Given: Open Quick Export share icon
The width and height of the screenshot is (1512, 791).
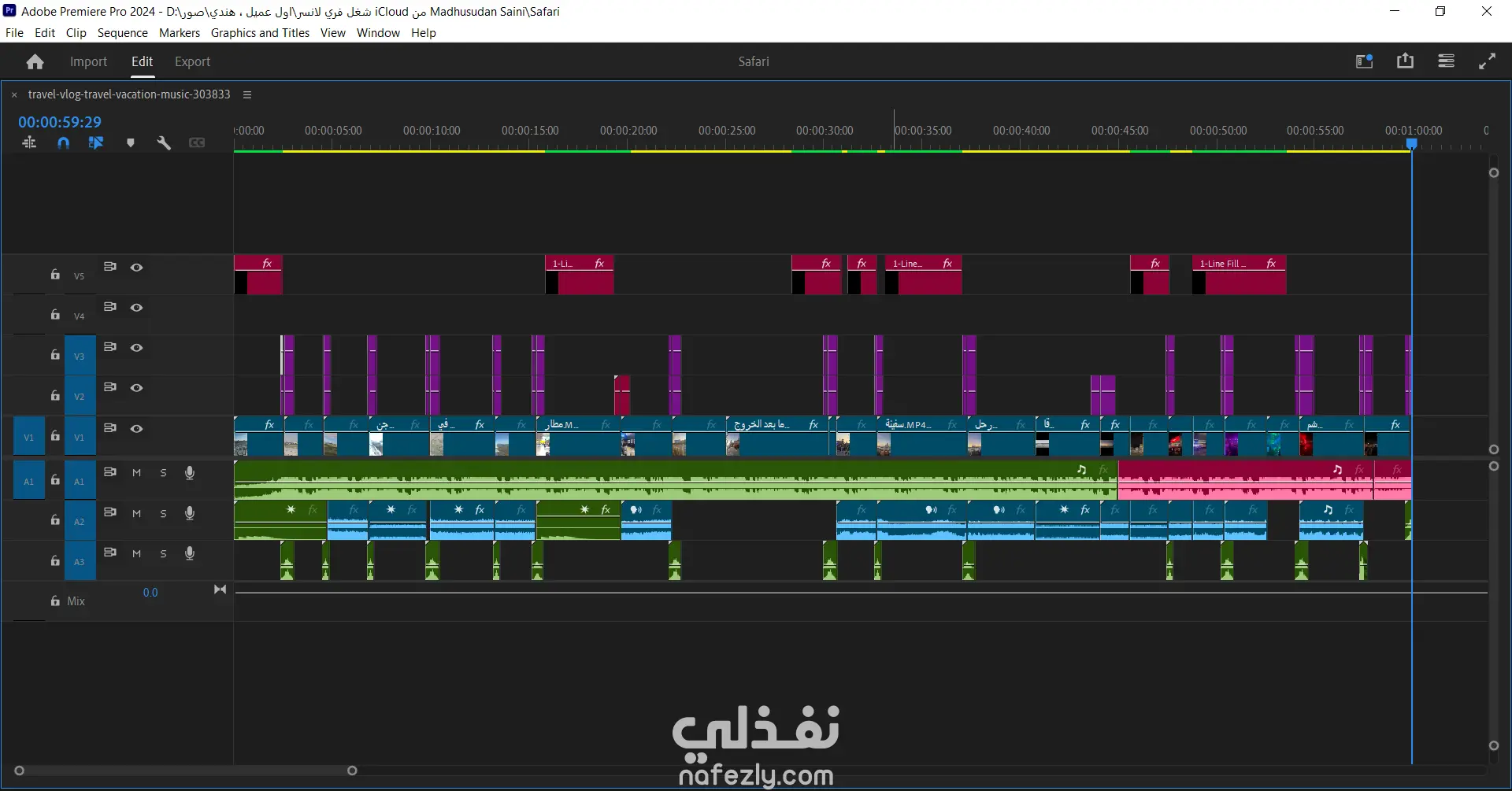Looking at the screenshot, I should click(1405, 61).
